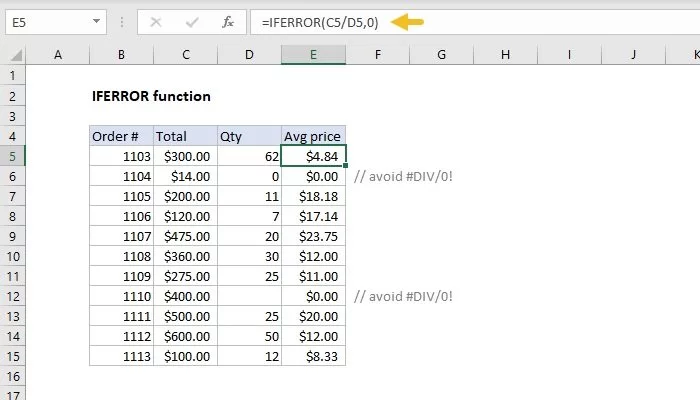Screen dimensions: 700x400
Task: Click the Select All corner triangle
Action: (16, 55)
